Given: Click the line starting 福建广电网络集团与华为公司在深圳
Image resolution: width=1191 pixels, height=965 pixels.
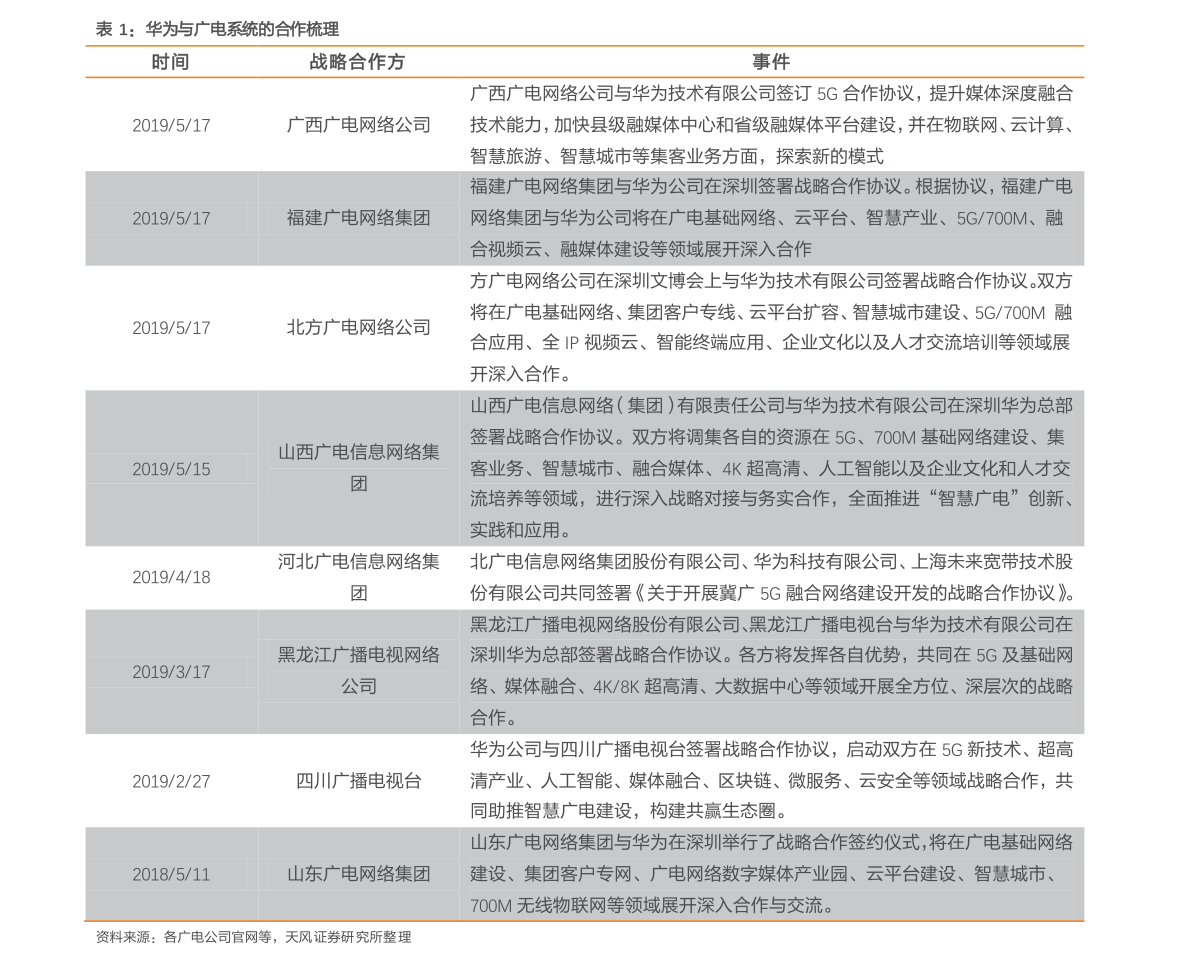Looking at the screenshot, I should pos(771,187).
